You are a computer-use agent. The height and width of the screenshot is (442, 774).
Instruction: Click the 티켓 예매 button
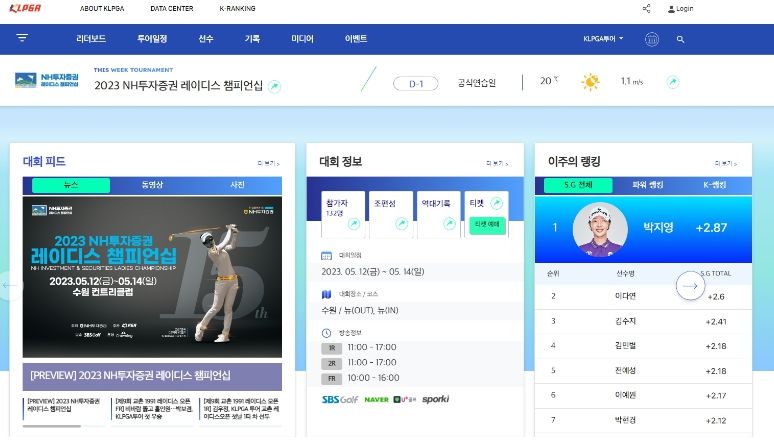pyautogui.click(x=487, y=225)
